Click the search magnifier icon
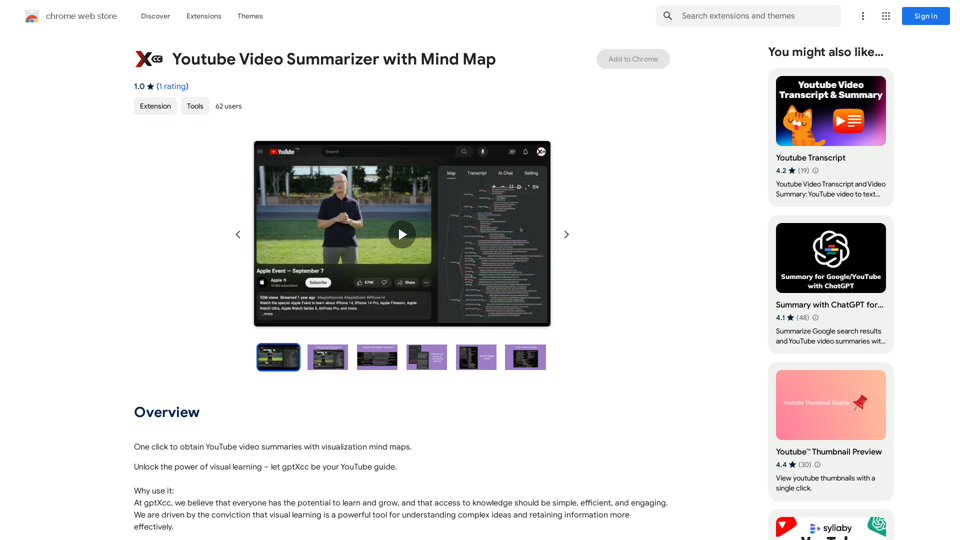This screenshot has width=960, height=540. click(x=668, y=16)
